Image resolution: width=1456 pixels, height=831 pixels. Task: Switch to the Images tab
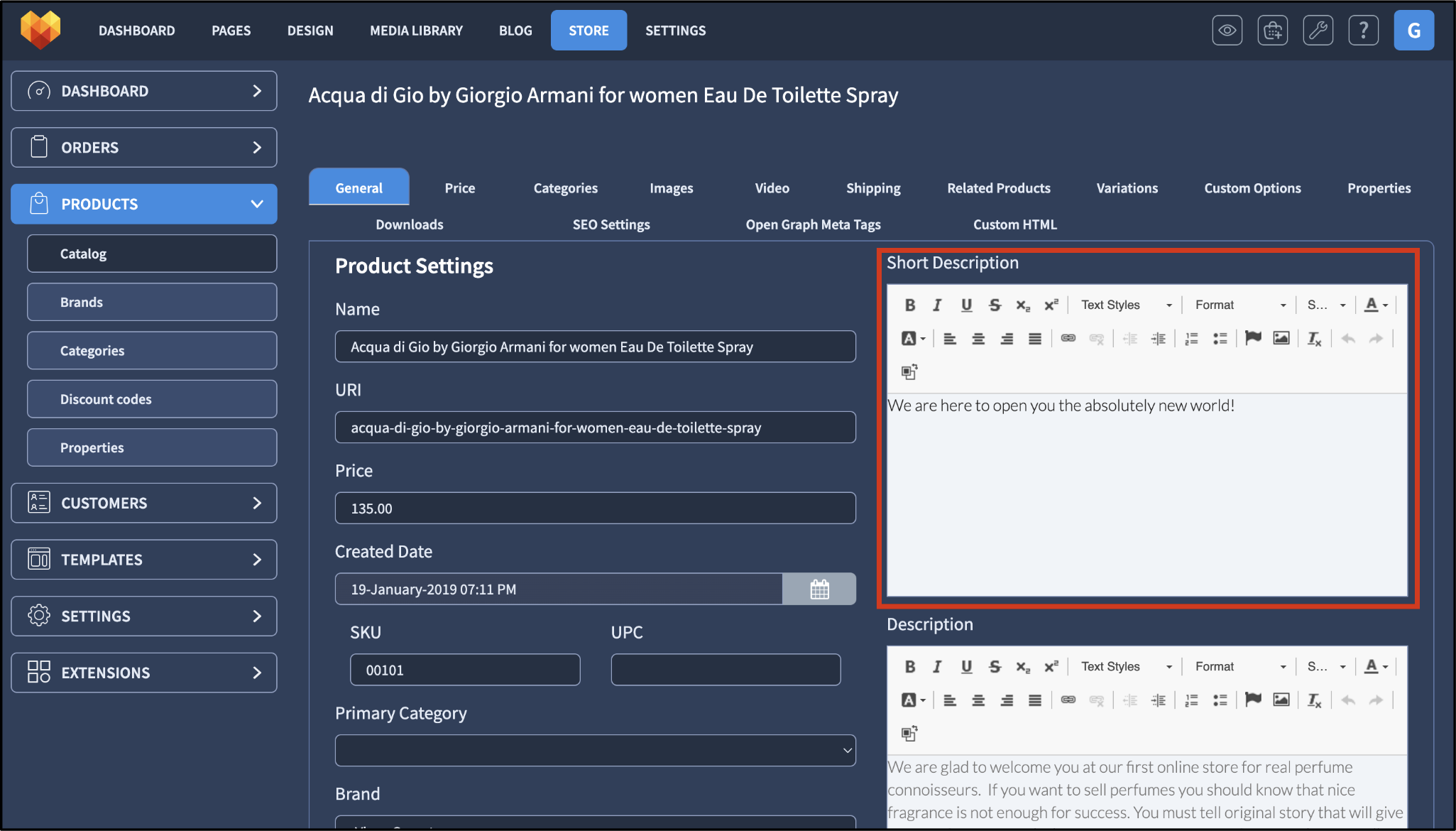point(671,188)
